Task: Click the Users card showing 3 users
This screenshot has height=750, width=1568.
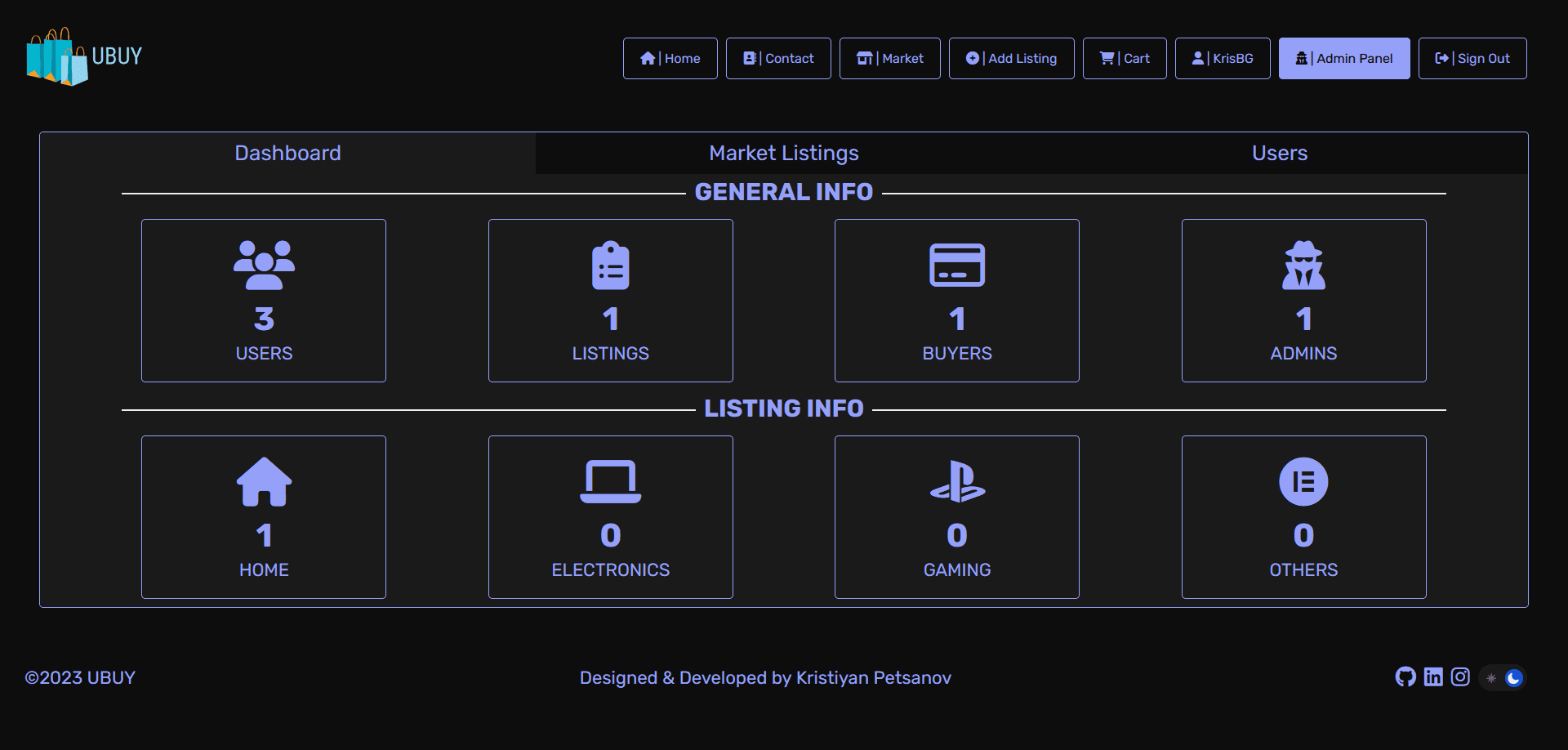Action: tap(263, 300)
